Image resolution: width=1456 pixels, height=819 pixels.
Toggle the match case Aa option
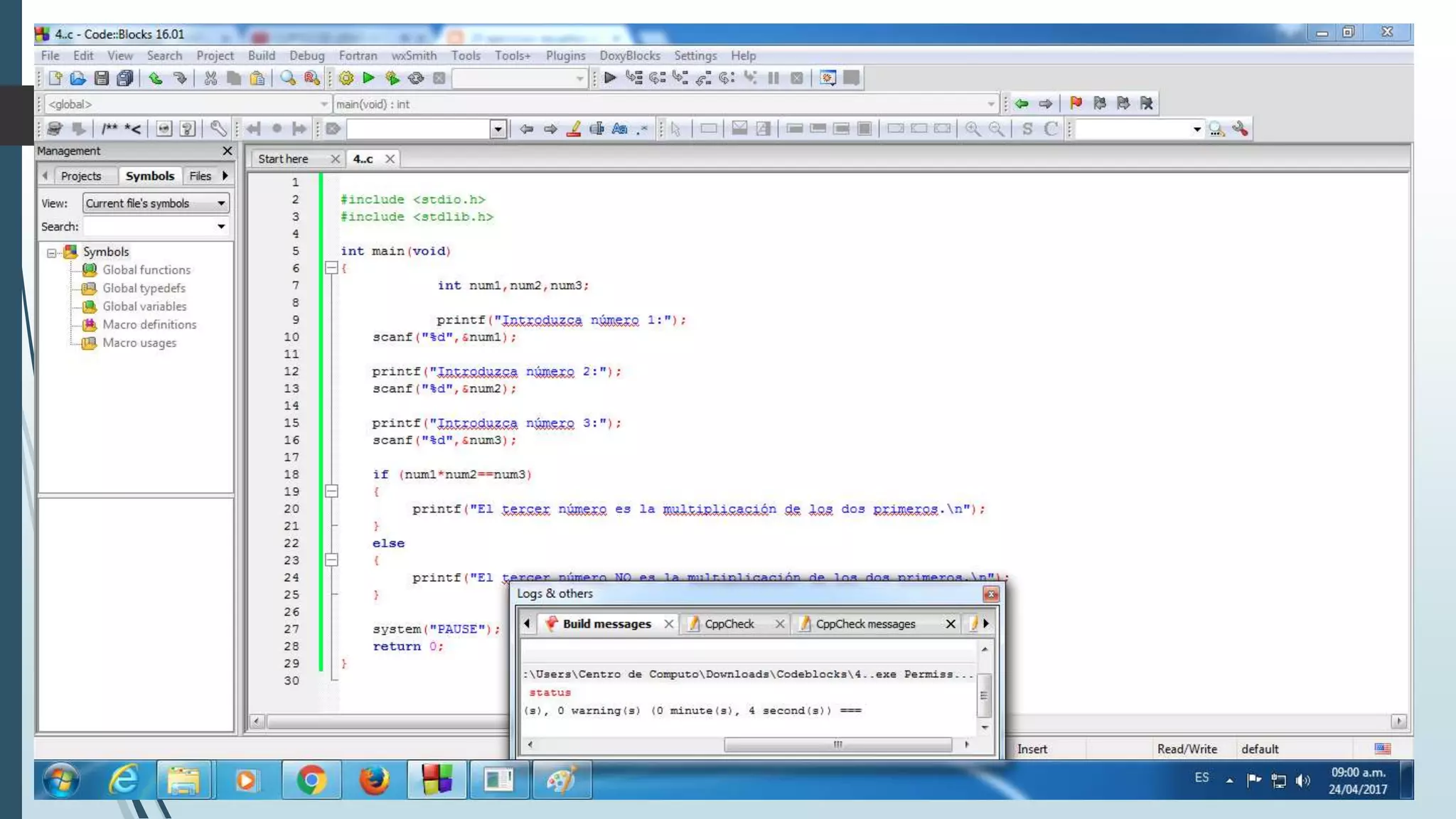pyautogui.click(x=619, y=129)
